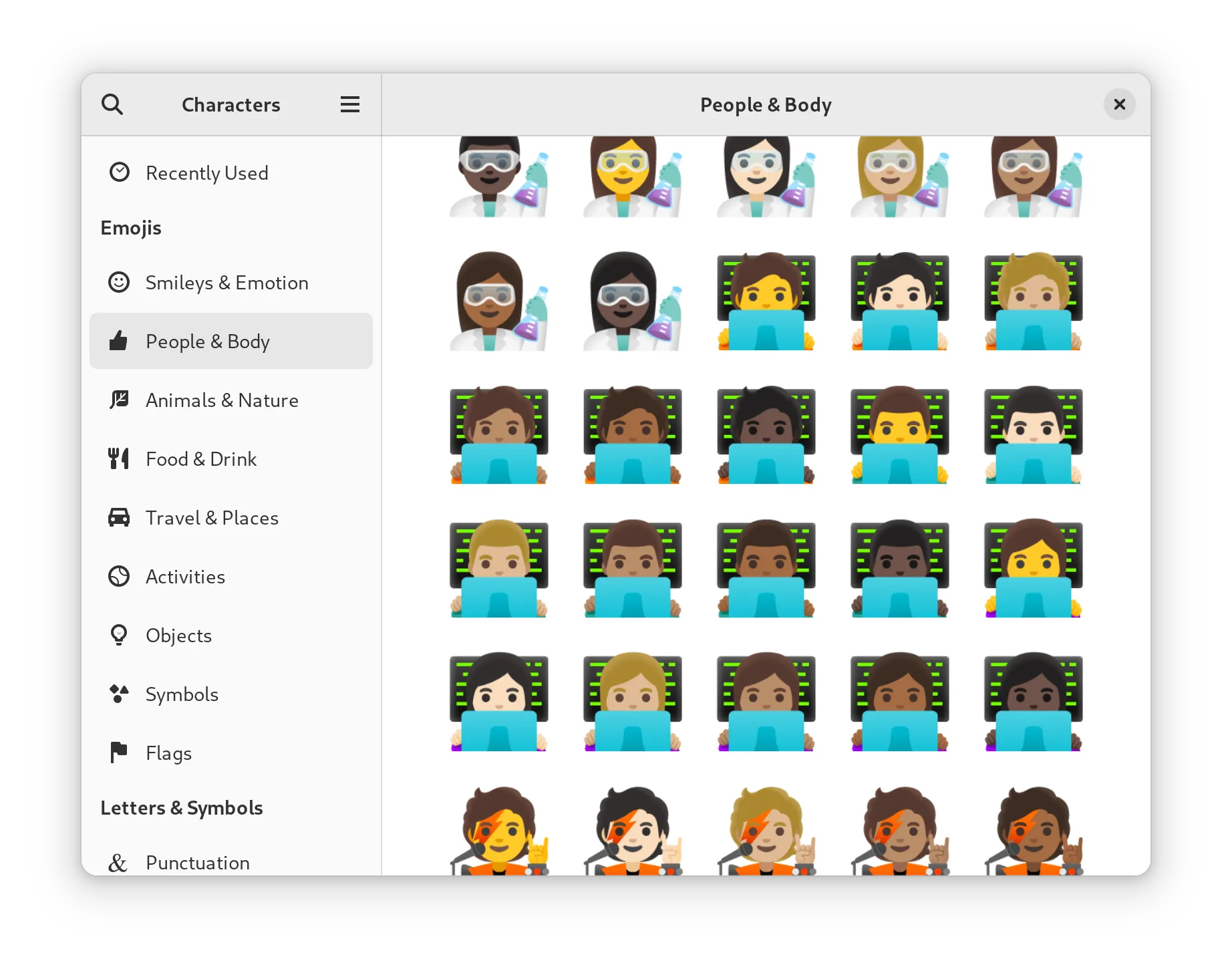
Task: Click the Symbols shapes icon
Action: 120,694
